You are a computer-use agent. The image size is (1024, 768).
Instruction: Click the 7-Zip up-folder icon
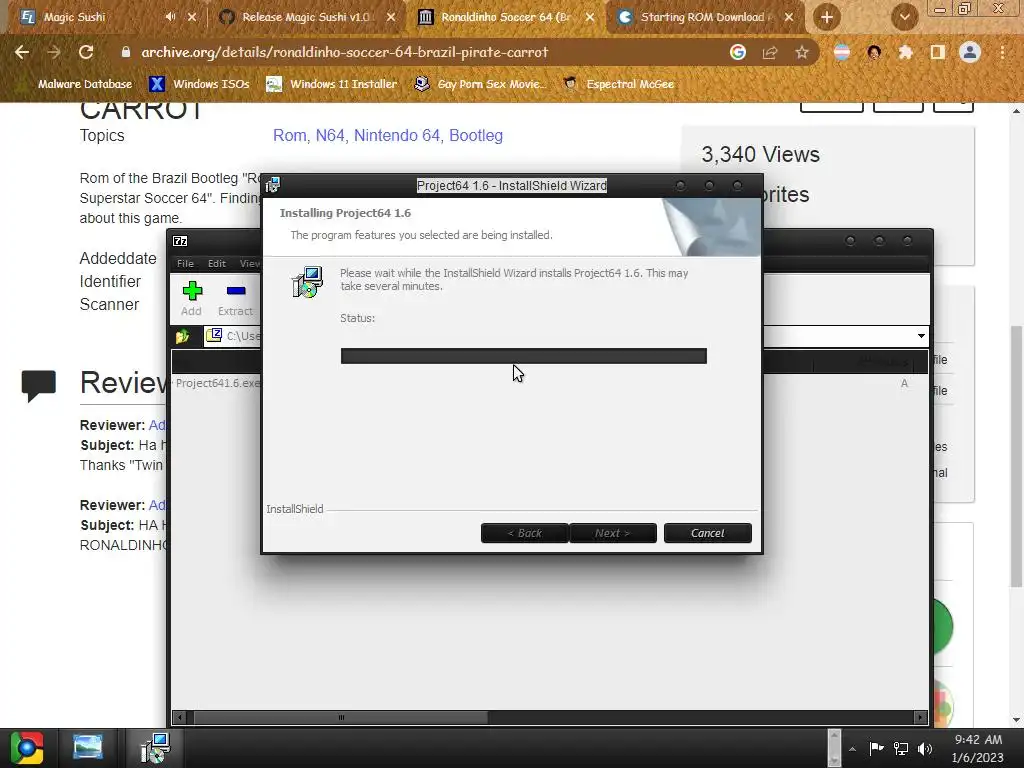point(182,336)
